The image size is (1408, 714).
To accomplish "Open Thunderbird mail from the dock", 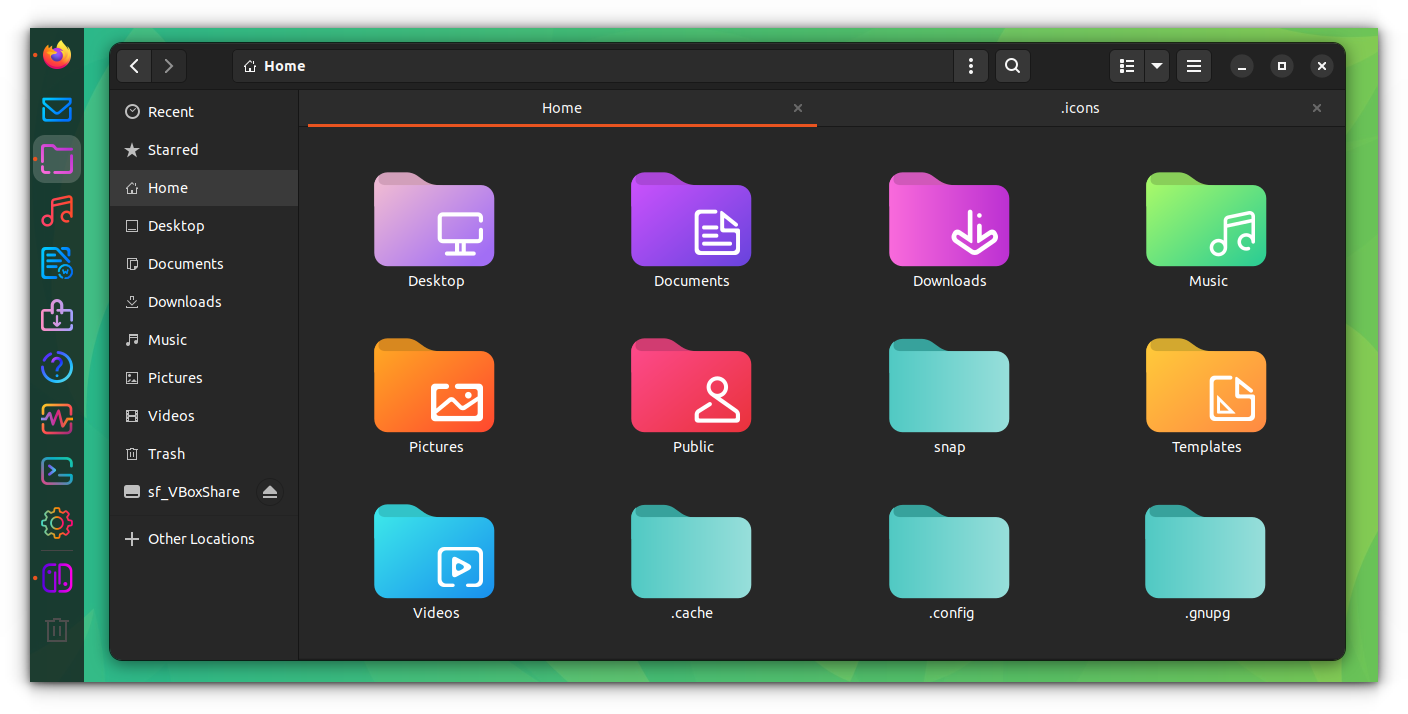I will (56, 110).
